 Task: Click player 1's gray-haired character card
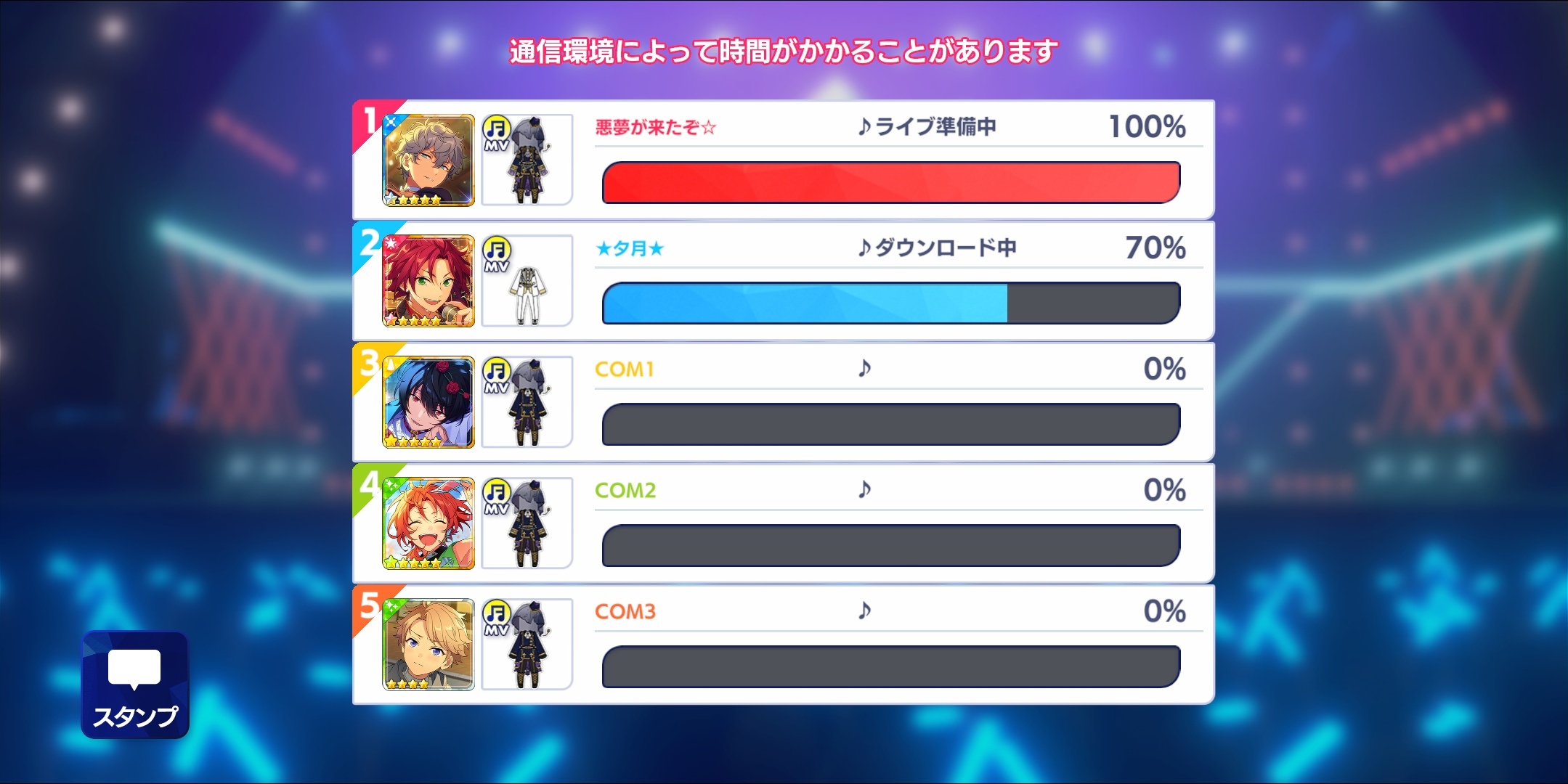pyautogui.click(x=428, y=160)
